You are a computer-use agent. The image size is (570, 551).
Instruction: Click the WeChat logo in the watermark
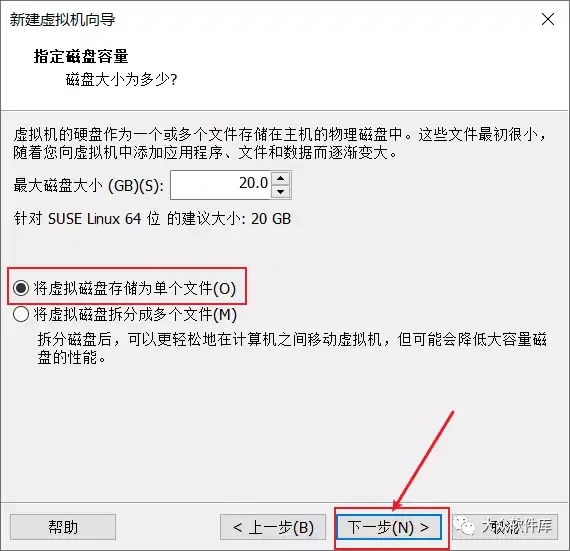coord(465,526)
